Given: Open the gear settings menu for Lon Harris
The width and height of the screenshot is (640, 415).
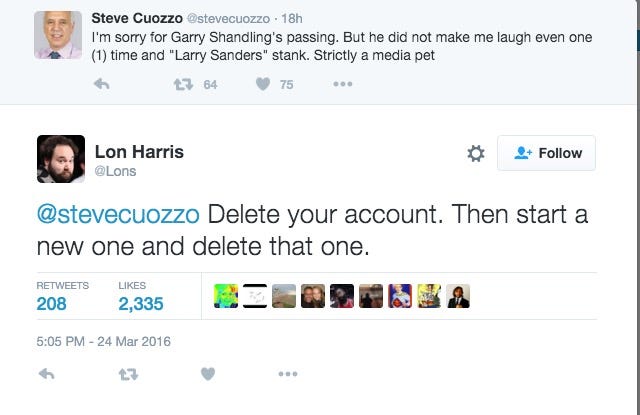Looking at the screenshot, I should [476, 153].
